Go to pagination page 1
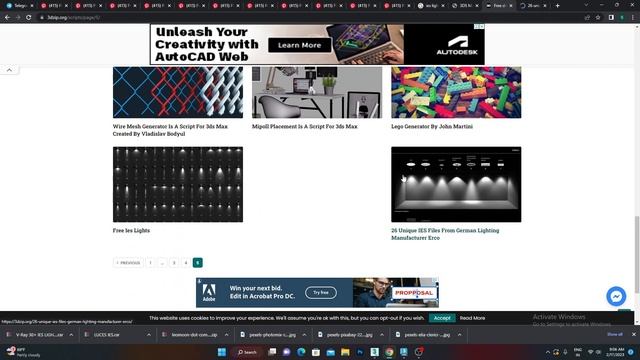The image size is (640, 360). [150, 263]
